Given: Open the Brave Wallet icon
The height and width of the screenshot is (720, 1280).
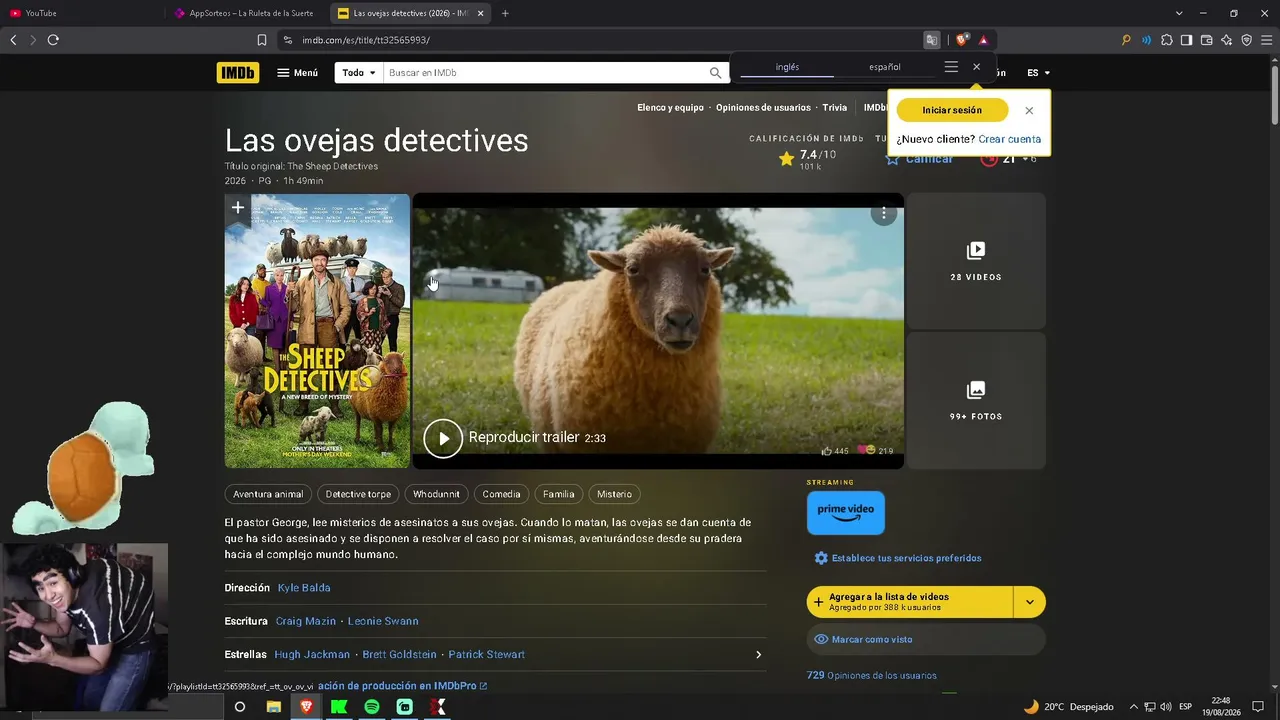Looking at the screenshot, I should (x=1206, y=40).
